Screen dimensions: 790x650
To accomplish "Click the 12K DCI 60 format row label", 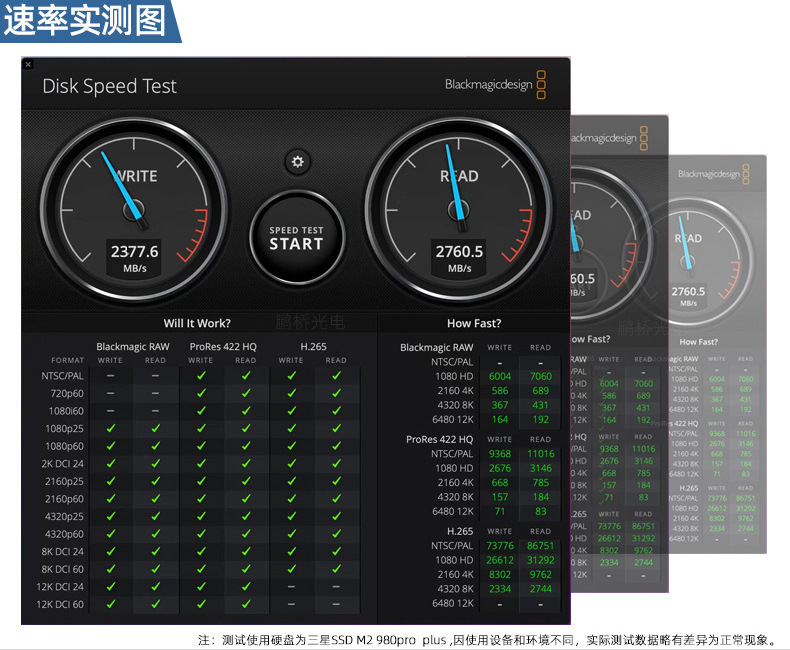I will pyautogui.click(x=60, y=604).
